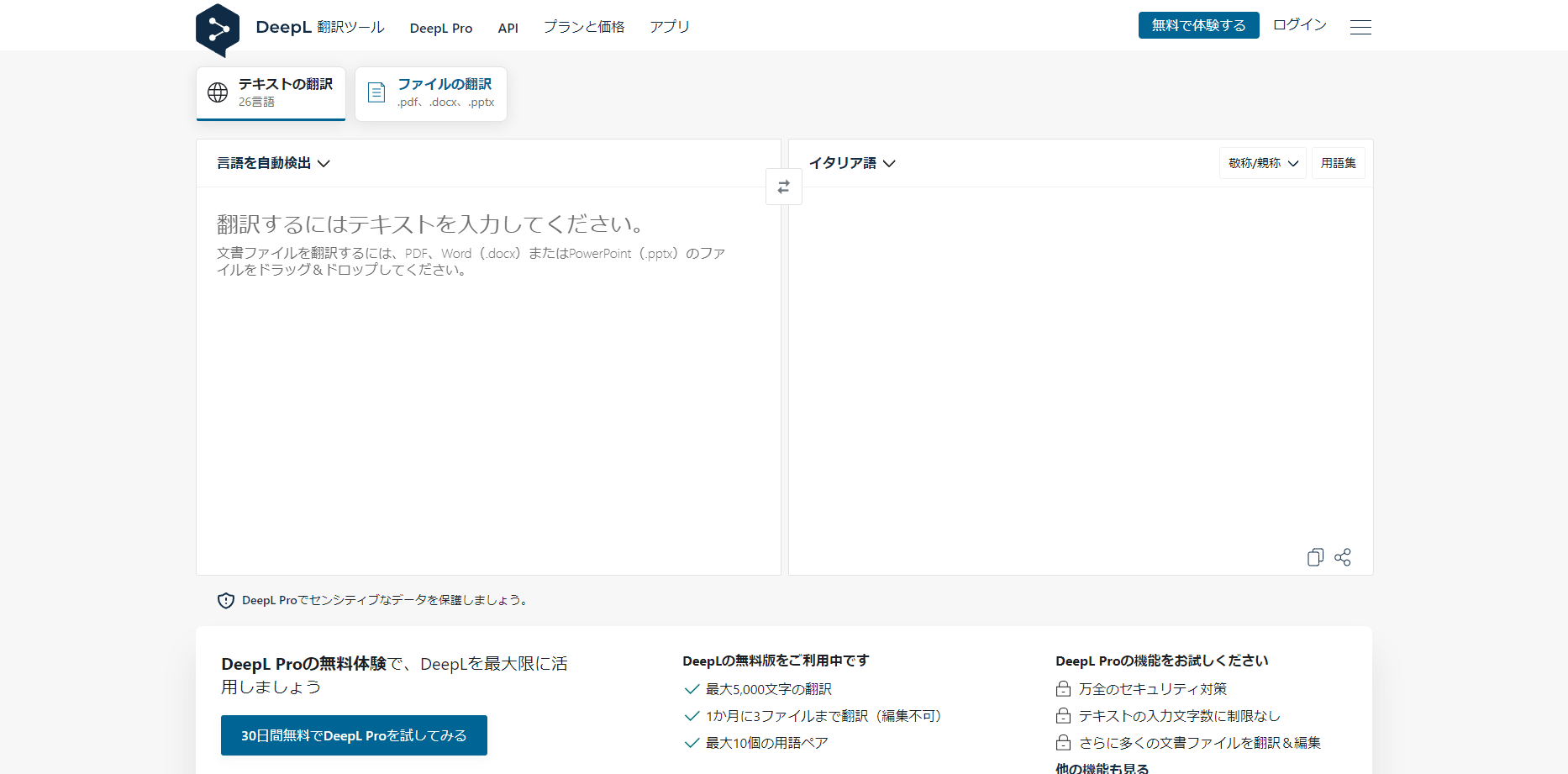Image resolution: width=1568 pixels, height=774 pixels.
Task: Click the checkmark beside 最大5,000文字の翻訳
Action: point(692,689)
